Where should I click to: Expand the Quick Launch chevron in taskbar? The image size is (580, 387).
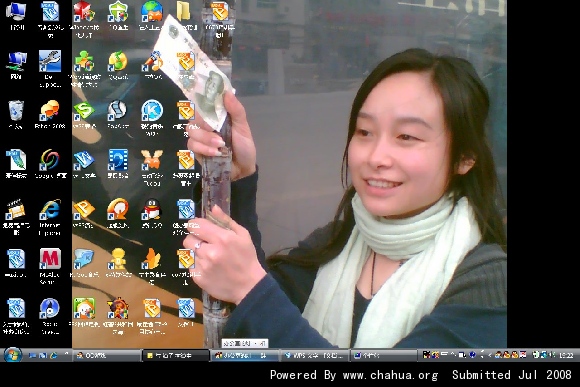pyautogui.click(x=66, y=354)
